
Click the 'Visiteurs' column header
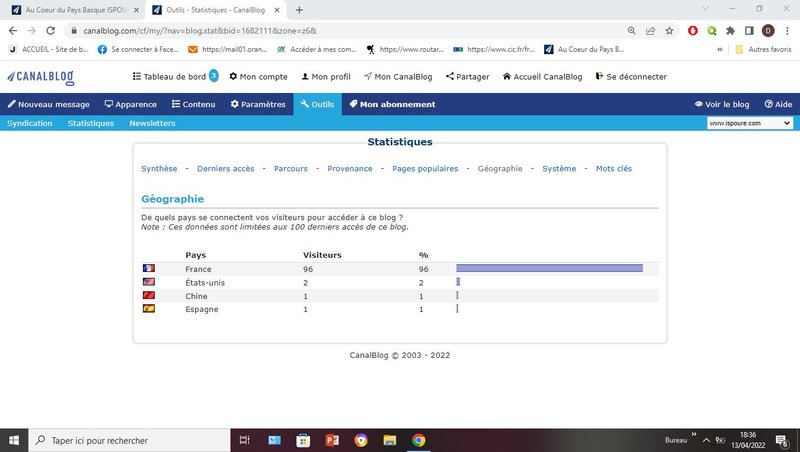click(x=322, y=255)
